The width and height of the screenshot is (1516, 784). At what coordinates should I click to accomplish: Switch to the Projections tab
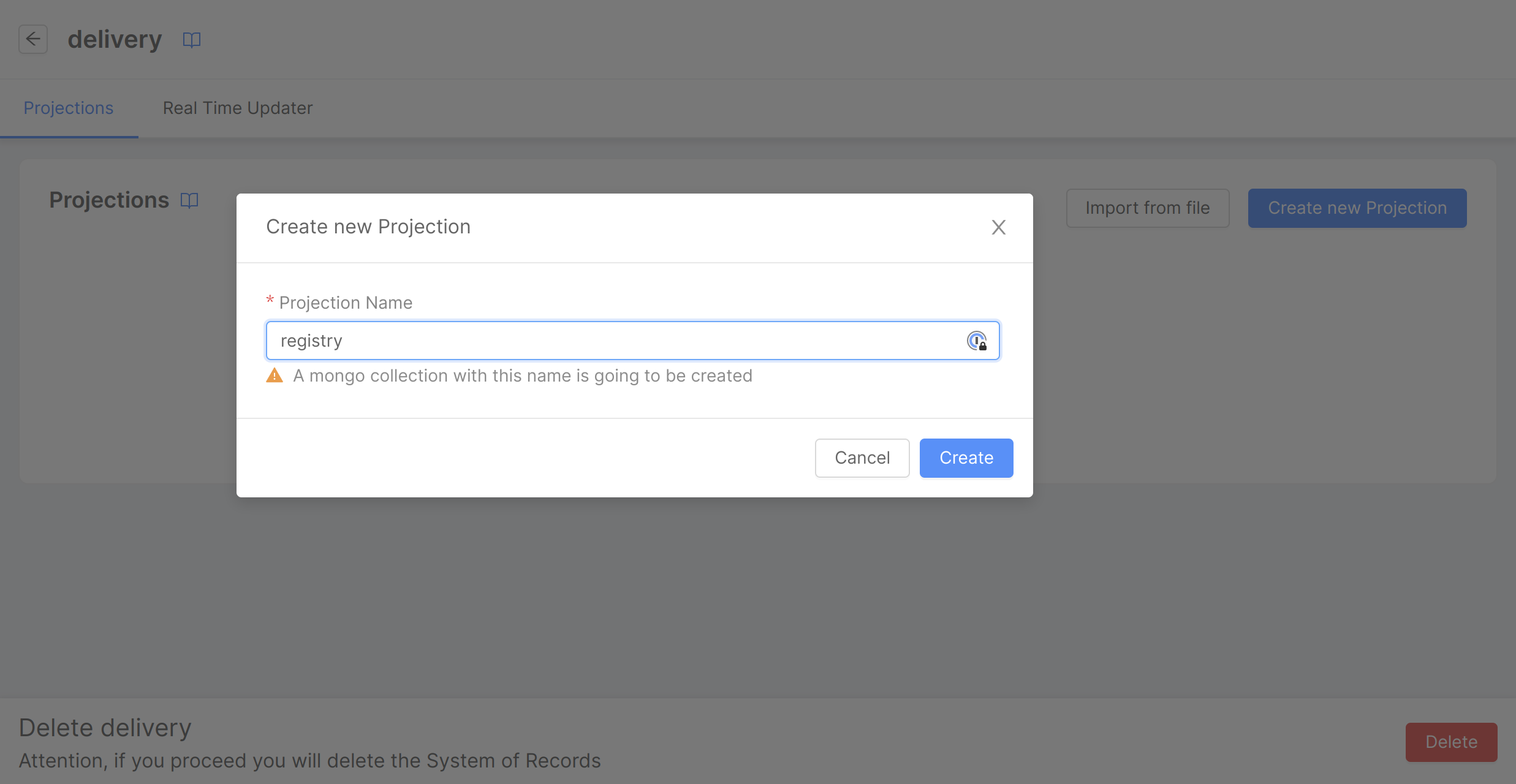point(69,108)
